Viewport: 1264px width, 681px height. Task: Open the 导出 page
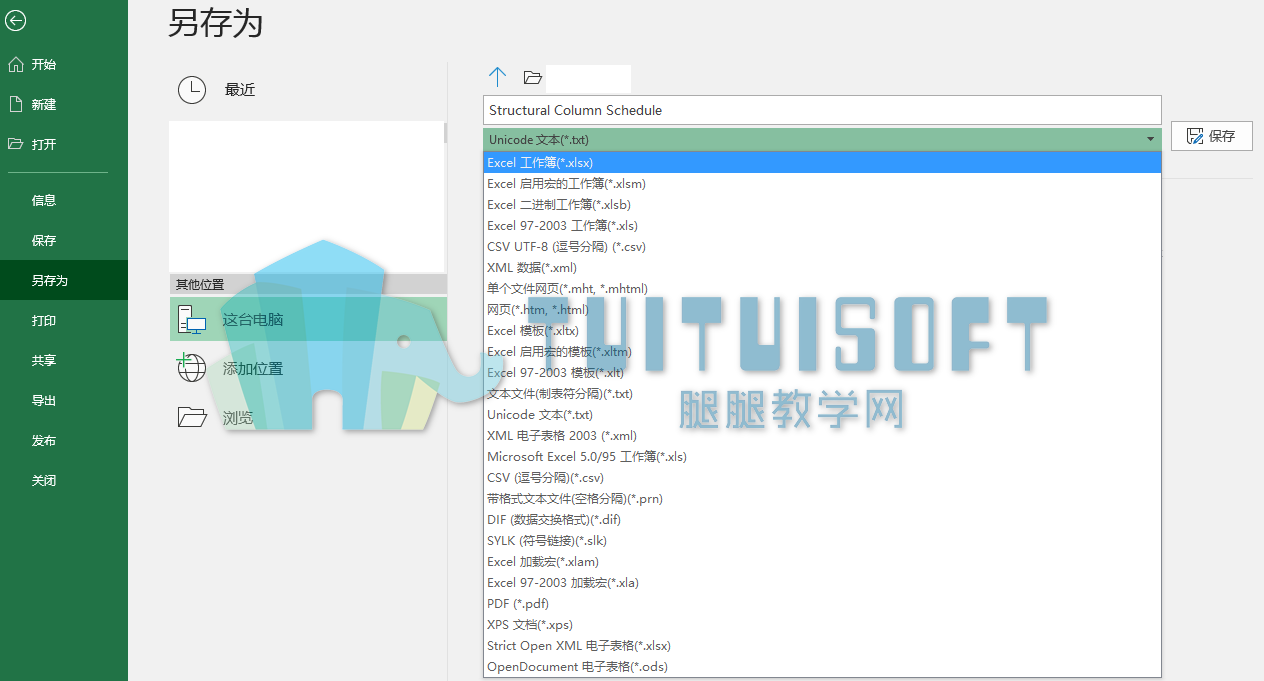(64, 400)
